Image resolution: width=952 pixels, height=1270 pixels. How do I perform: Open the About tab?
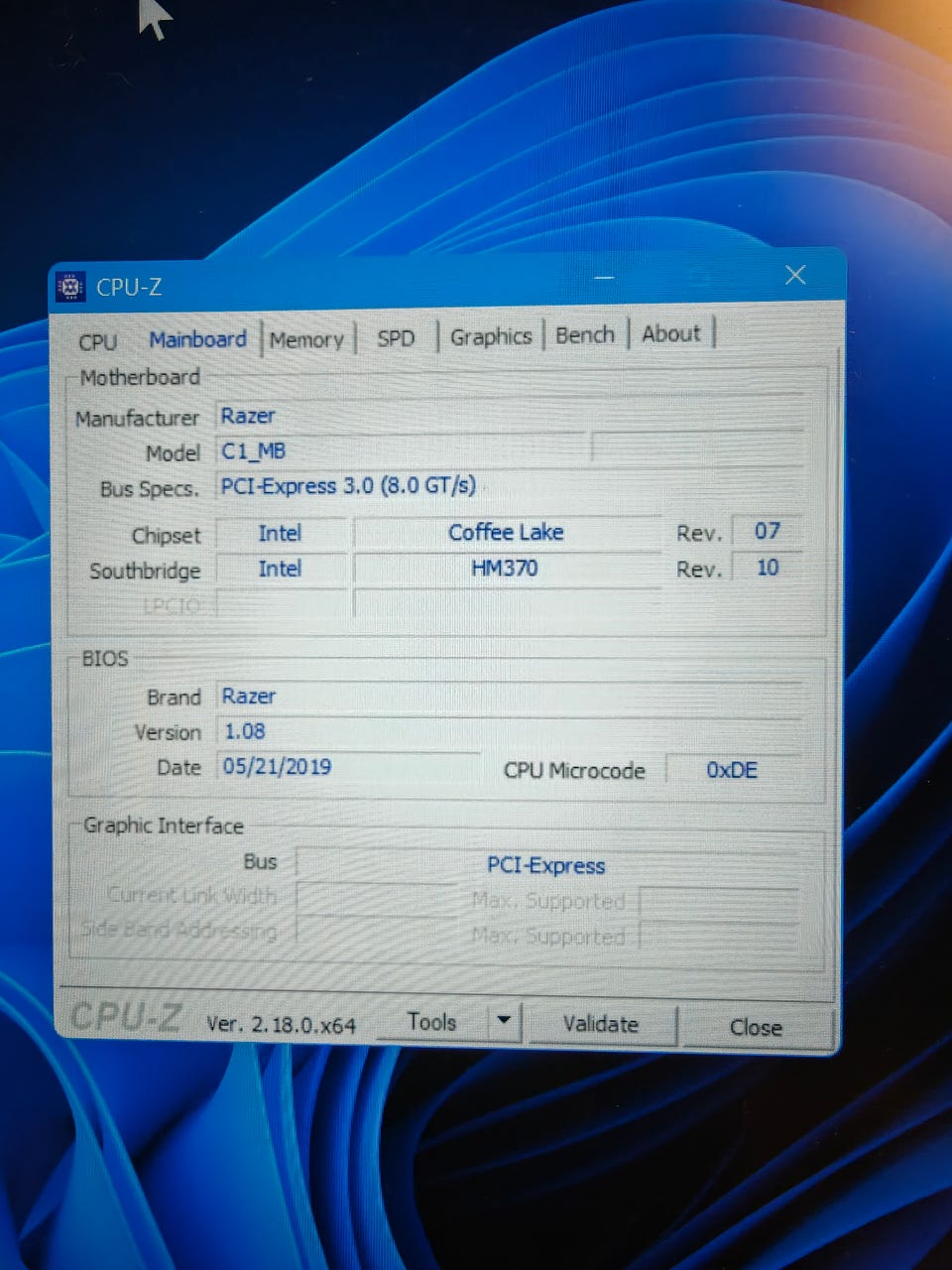click(671, 334)
